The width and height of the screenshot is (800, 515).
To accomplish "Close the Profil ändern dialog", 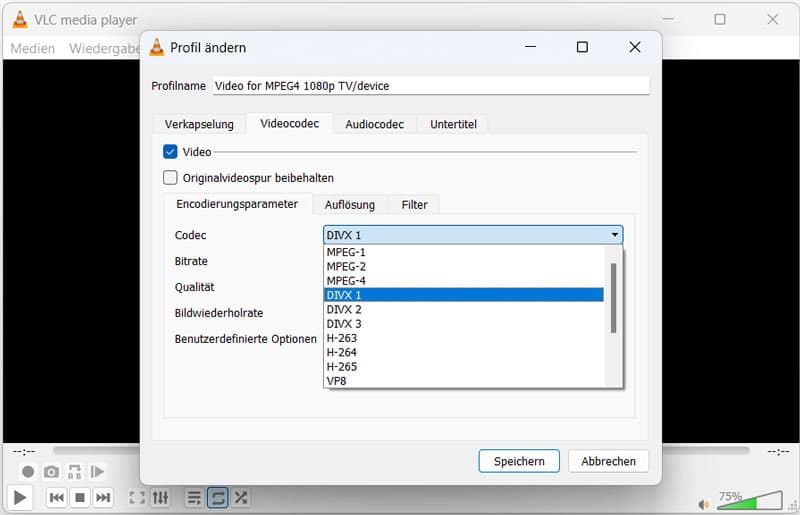I will (x=635, y=47).
